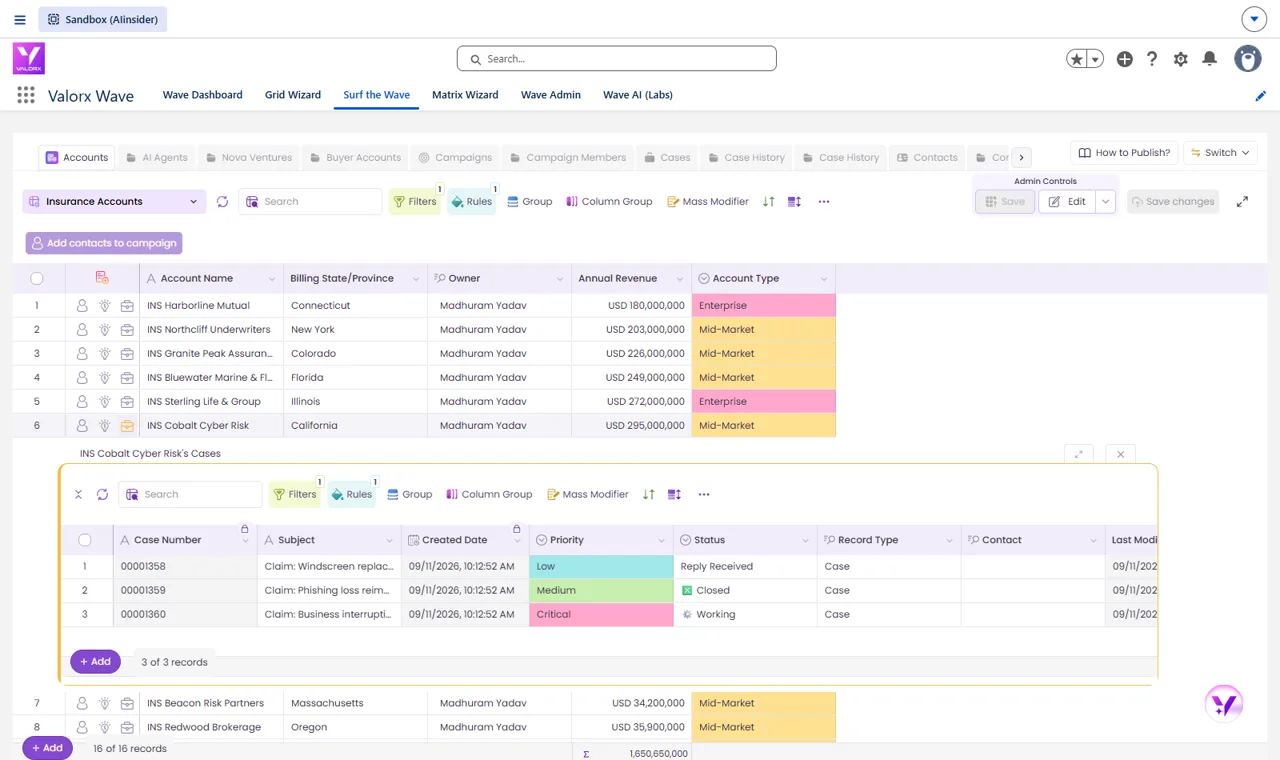Refresh the Insurance Accounts grid
Screen dimensions: 1280x760
click(222, 202)
